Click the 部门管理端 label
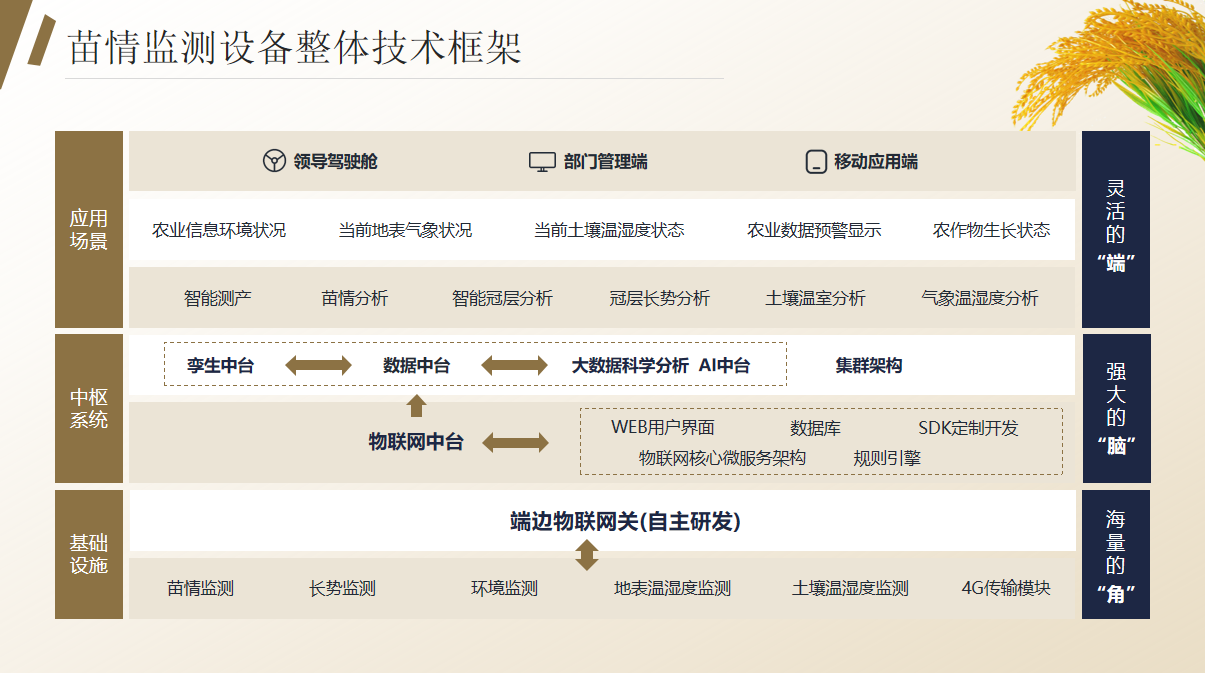The width and height of the screenshot is (1205, 673). coord(605,162)
